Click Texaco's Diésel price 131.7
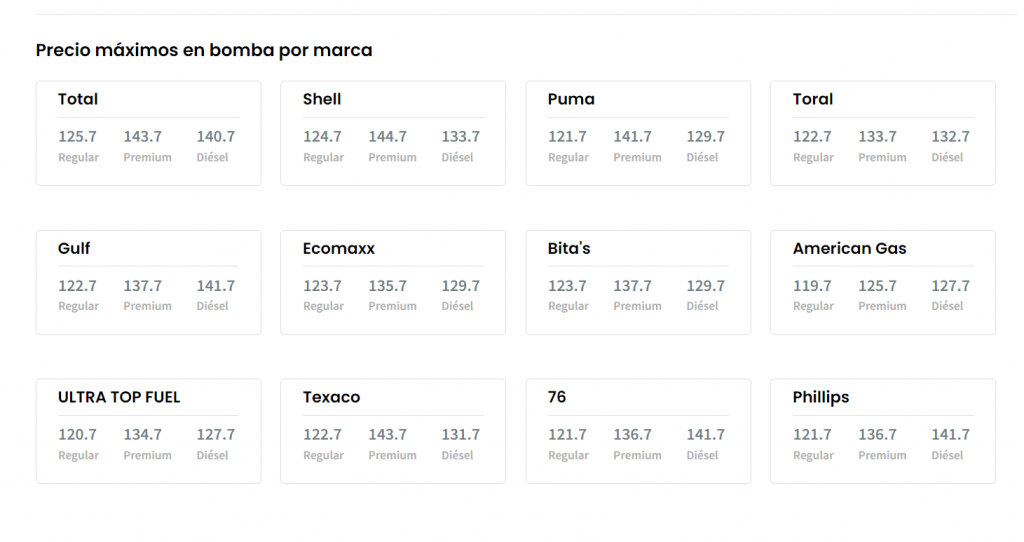1024x542 pixels. (460, 435)
